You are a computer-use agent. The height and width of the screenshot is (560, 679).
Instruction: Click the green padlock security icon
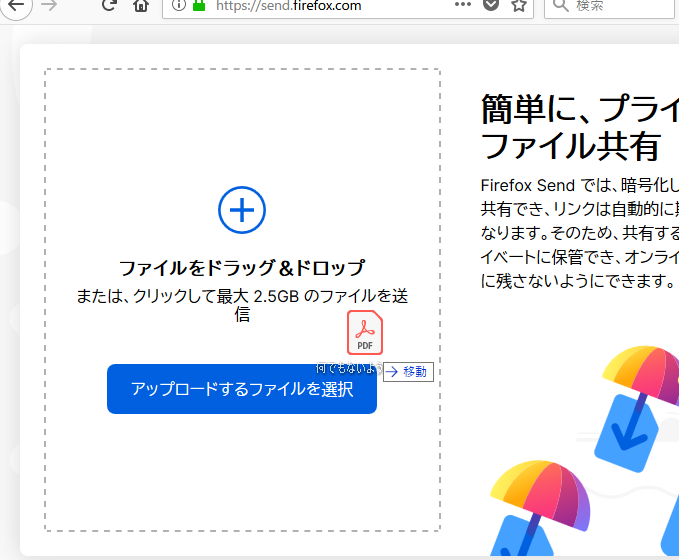(199, 5)
